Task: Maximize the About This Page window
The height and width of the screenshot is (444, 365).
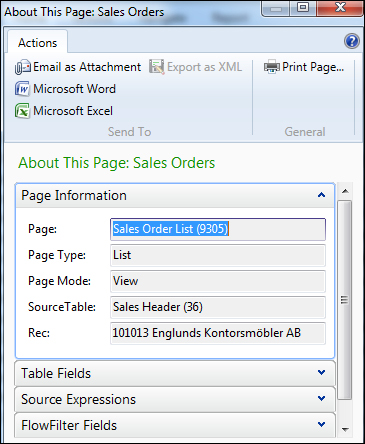Action: (x=303, y=8)
